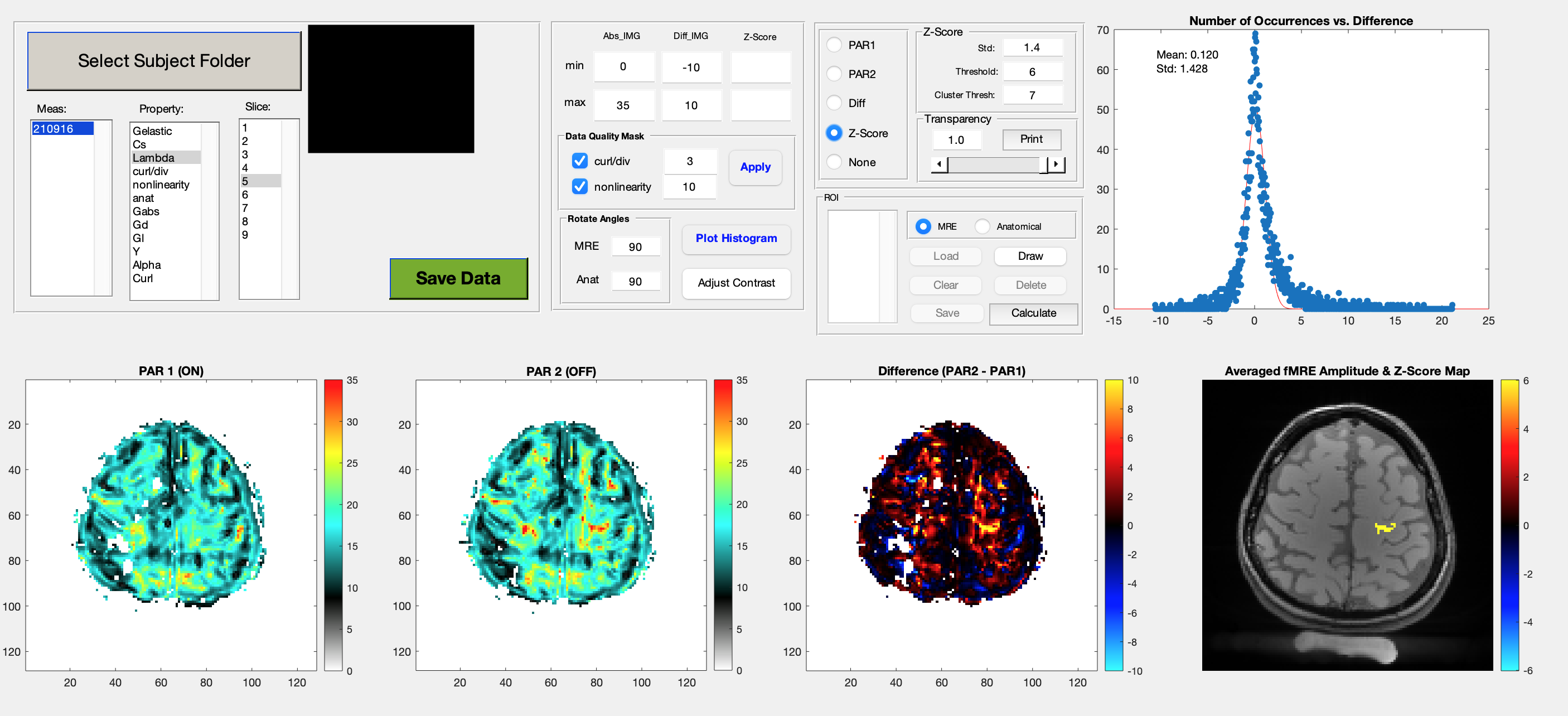Toggle the curl/div mask checkbox
The width and height of the screenshot is (1568, 716).
(x=579, y=161)
